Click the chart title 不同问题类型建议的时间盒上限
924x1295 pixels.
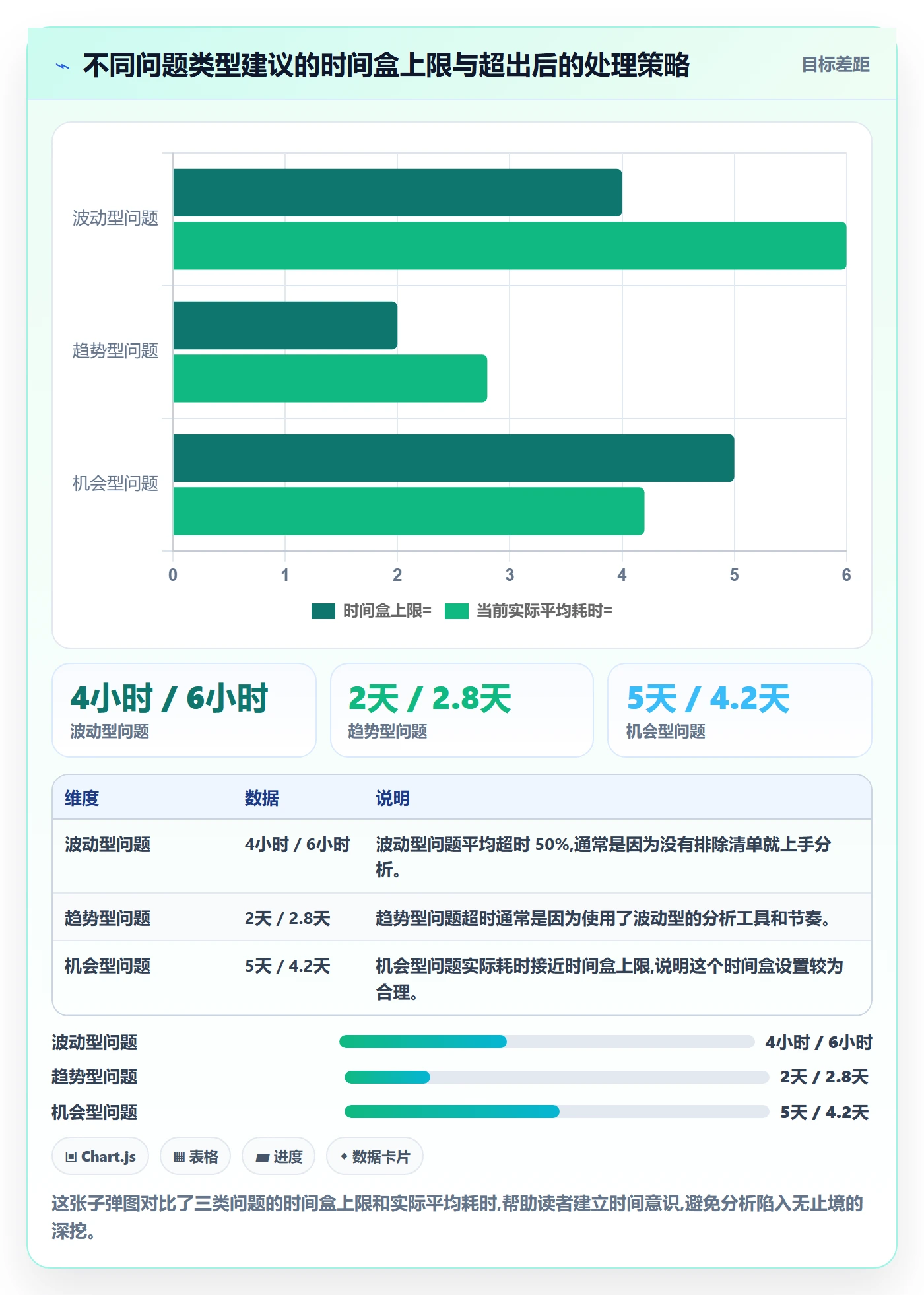tap(386, 65)
